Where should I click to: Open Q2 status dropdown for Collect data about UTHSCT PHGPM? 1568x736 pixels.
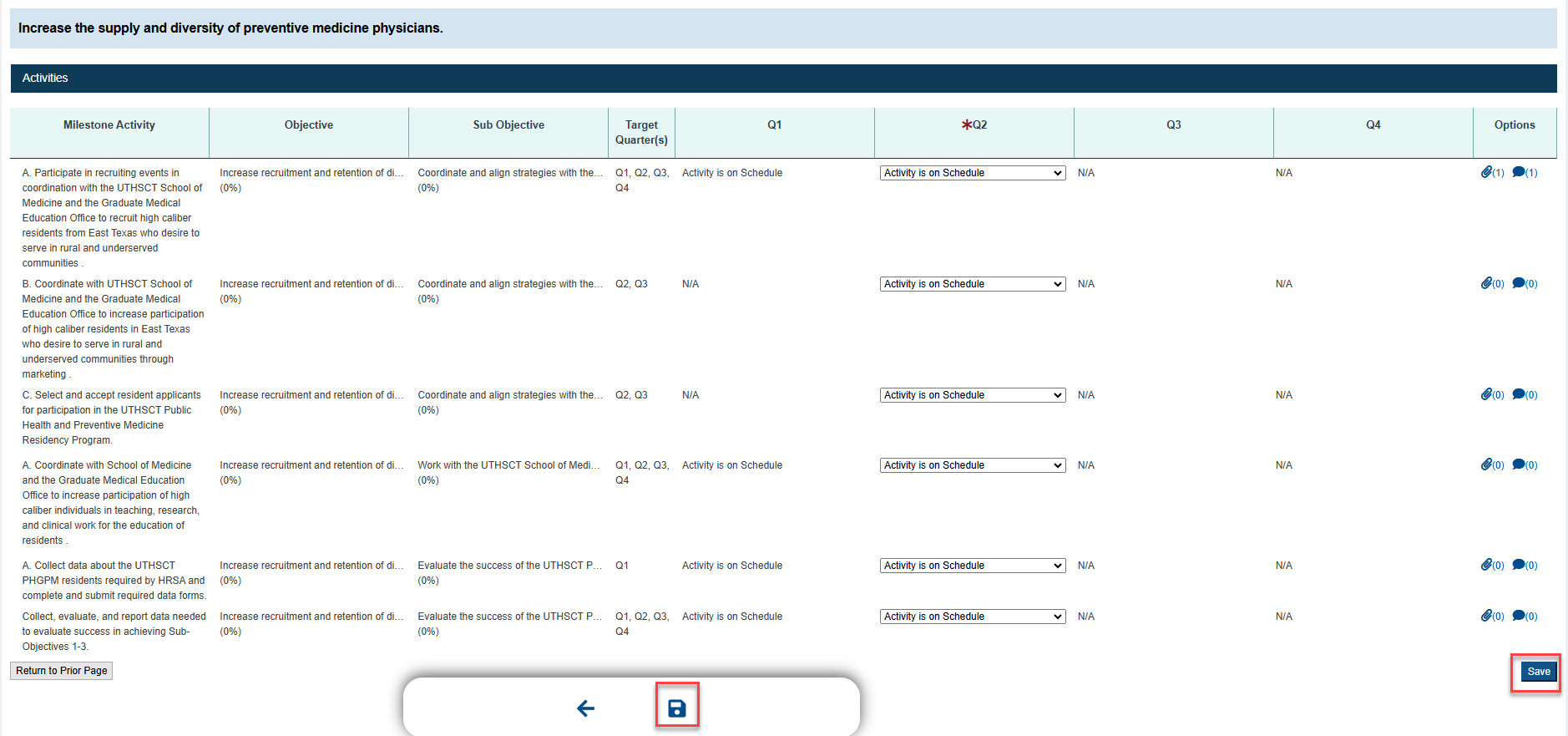[973, 566]
